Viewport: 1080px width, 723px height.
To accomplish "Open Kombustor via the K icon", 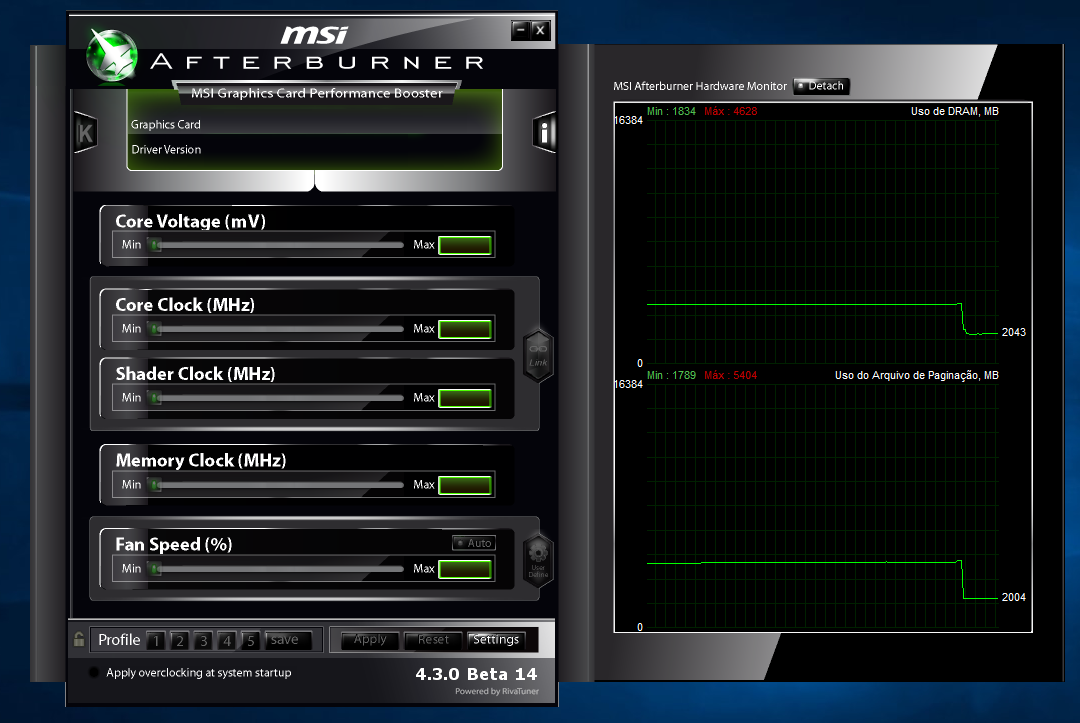I will (85, 132).
